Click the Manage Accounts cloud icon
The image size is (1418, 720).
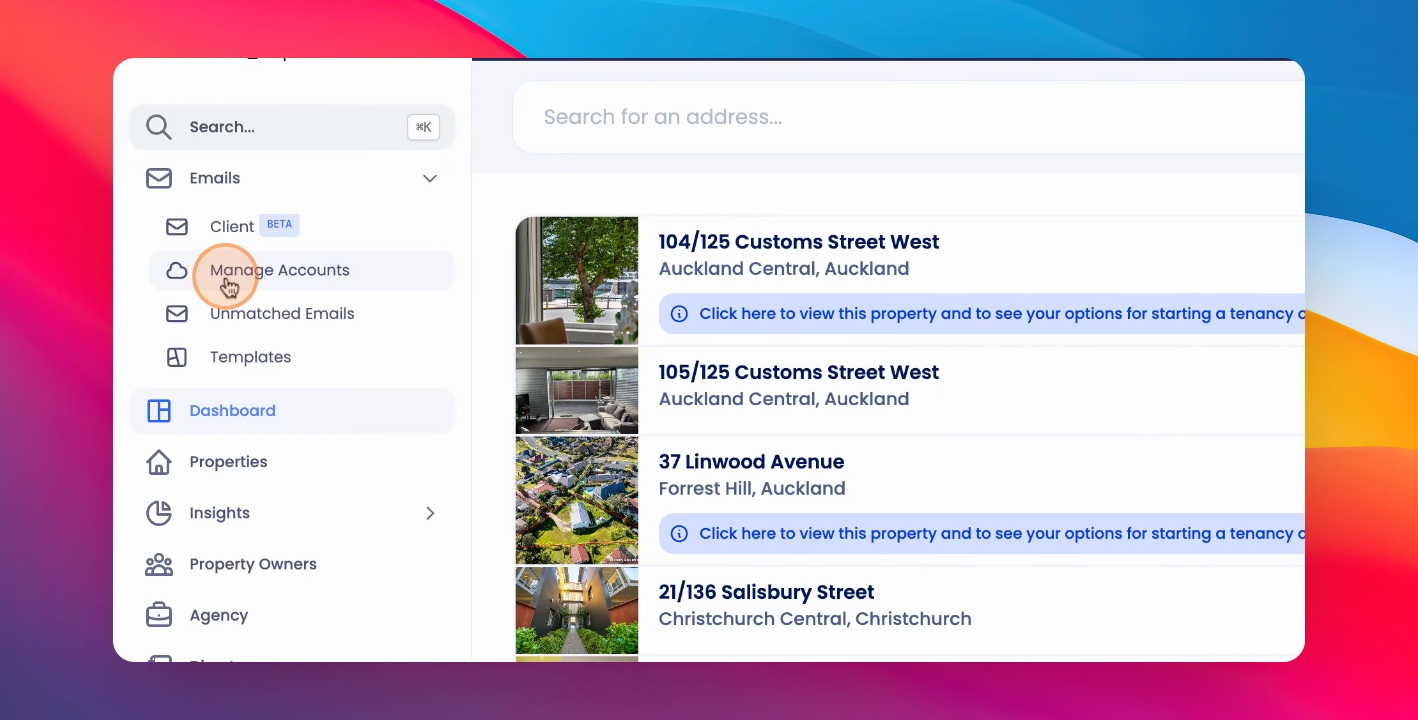(x=177, y=270)
